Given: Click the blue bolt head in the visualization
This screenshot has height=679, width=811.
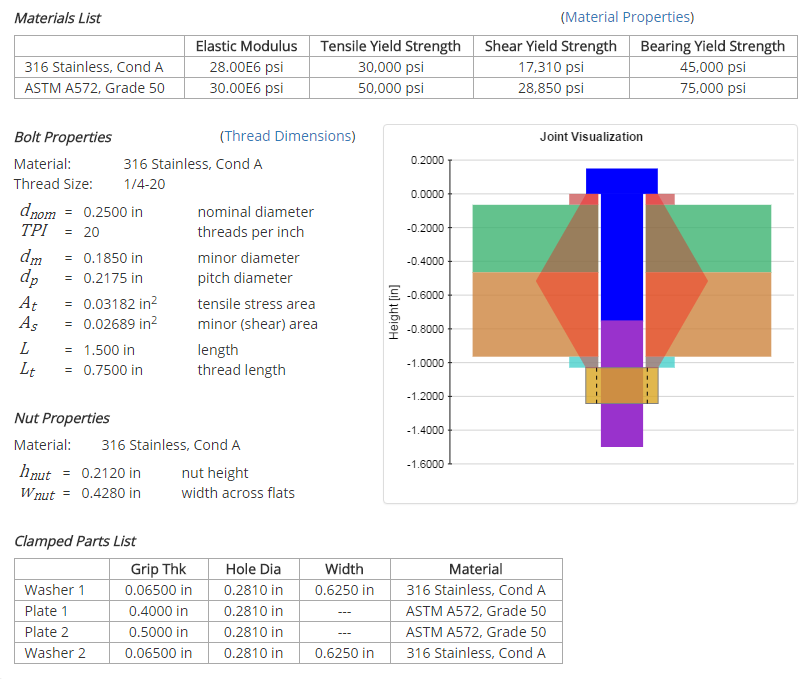Looking at the screenshot, I should [x=621, y=180].
